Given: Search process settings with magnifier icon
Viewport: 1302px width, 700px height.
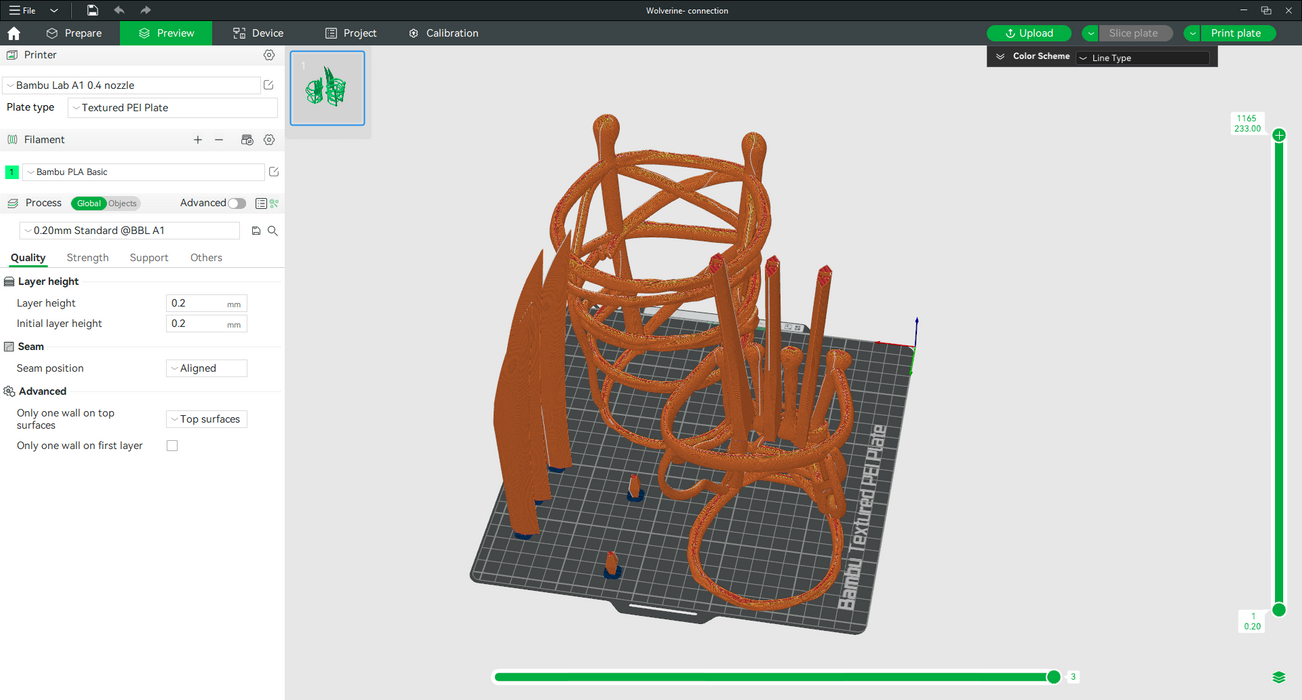Looking at the screenshot, I should click(x=273, y=231).
